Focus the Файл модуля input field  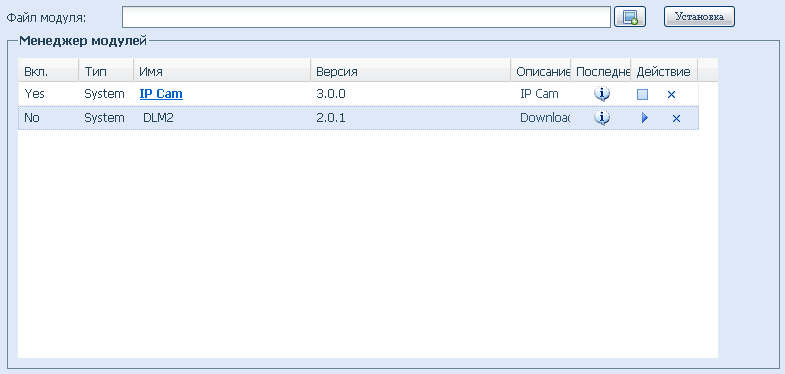tap(366, 17)
